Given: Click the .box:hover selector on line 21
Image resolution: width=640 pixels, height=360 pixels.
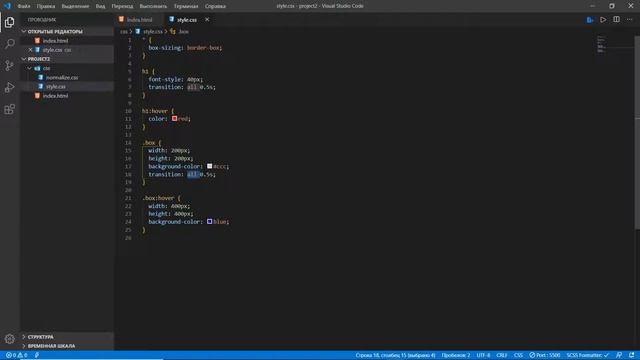Looking at the screenshot, I should (158, 198).
